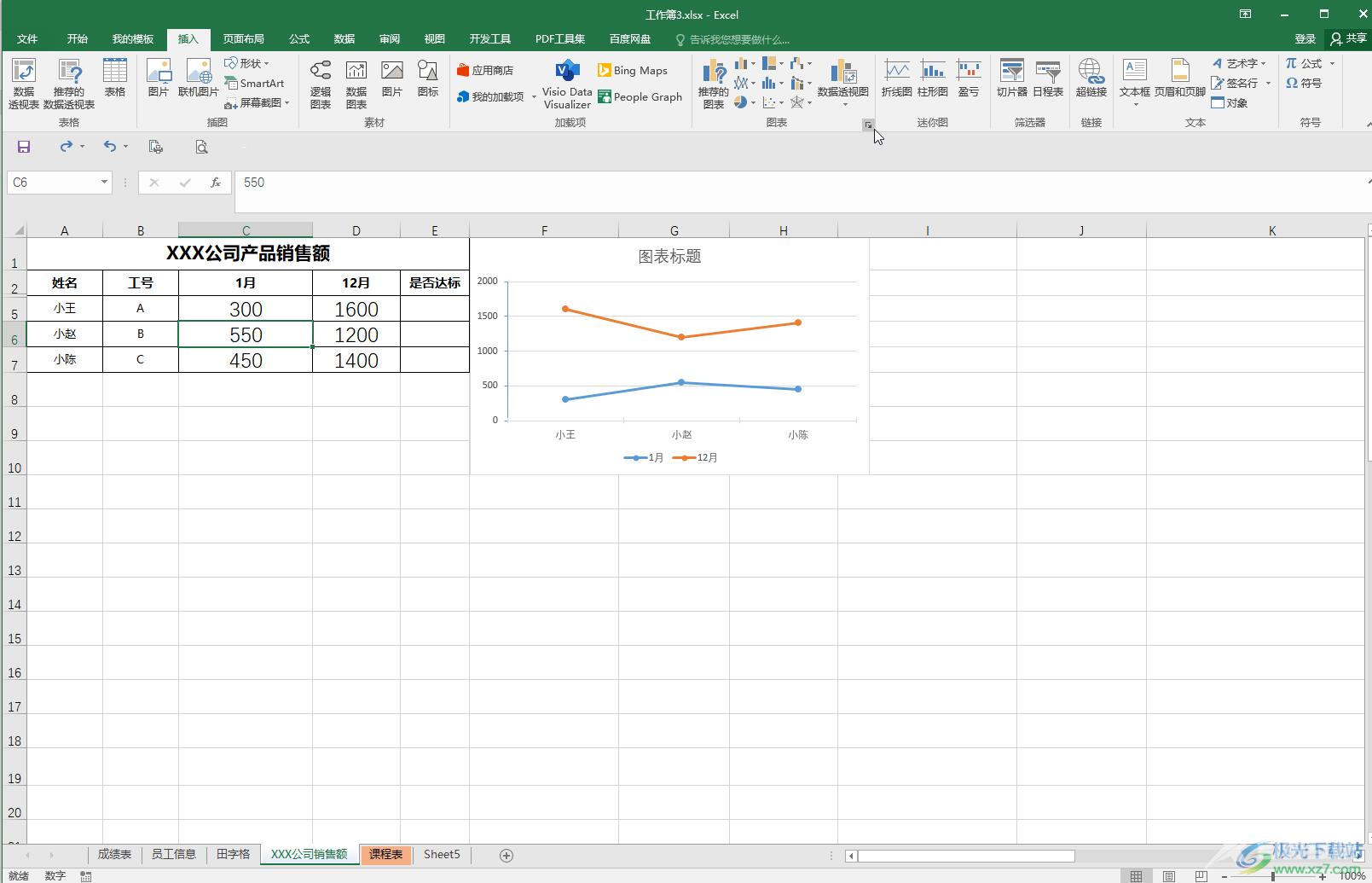Screen dimensions: 1372x883
Task: Insert a PivotTable (数据透视表)
Action: tap(23, 84)
